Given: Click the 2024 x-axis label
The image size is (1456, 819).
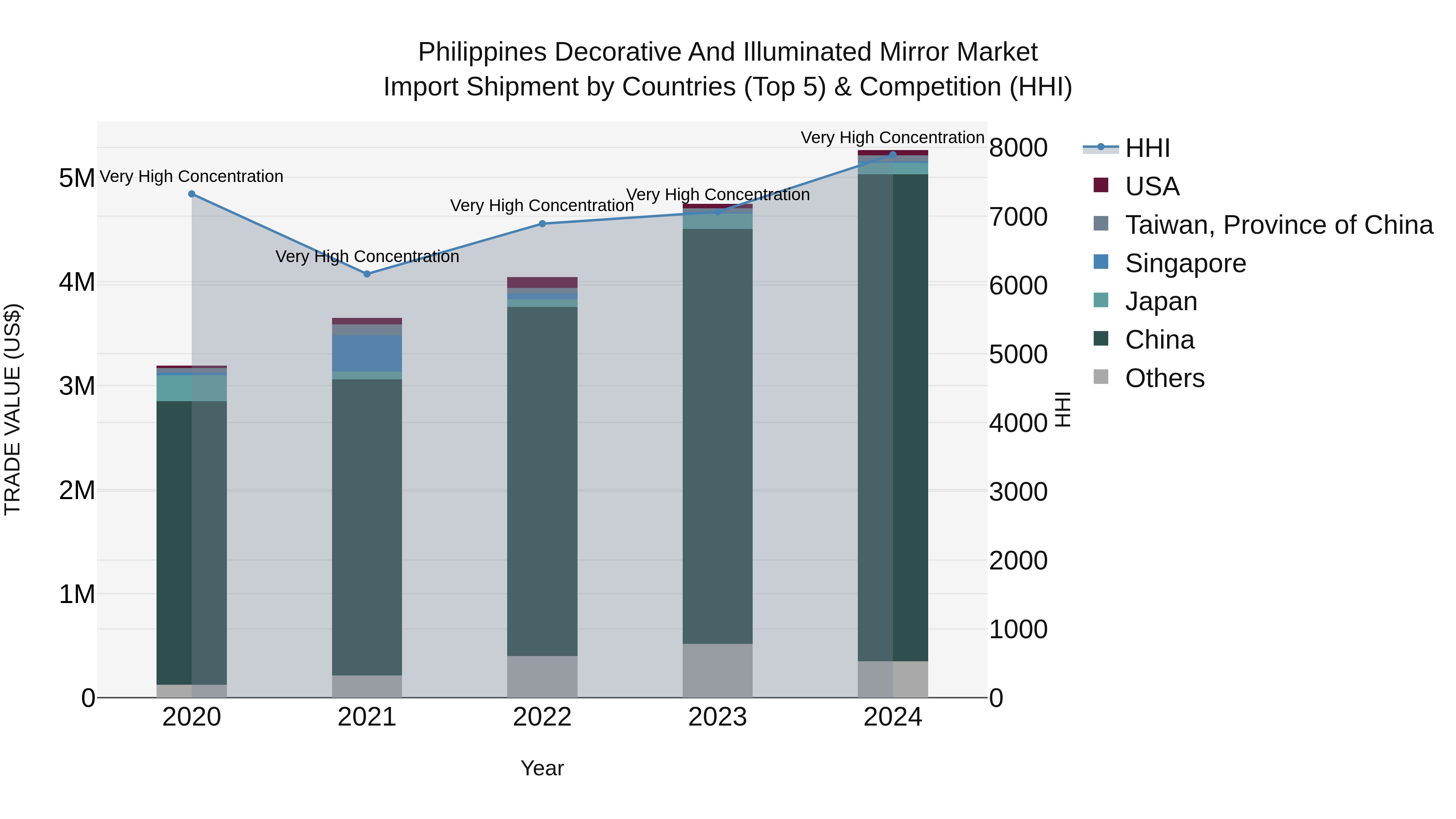Looking at the screenshot, I should tap(893, 717).
